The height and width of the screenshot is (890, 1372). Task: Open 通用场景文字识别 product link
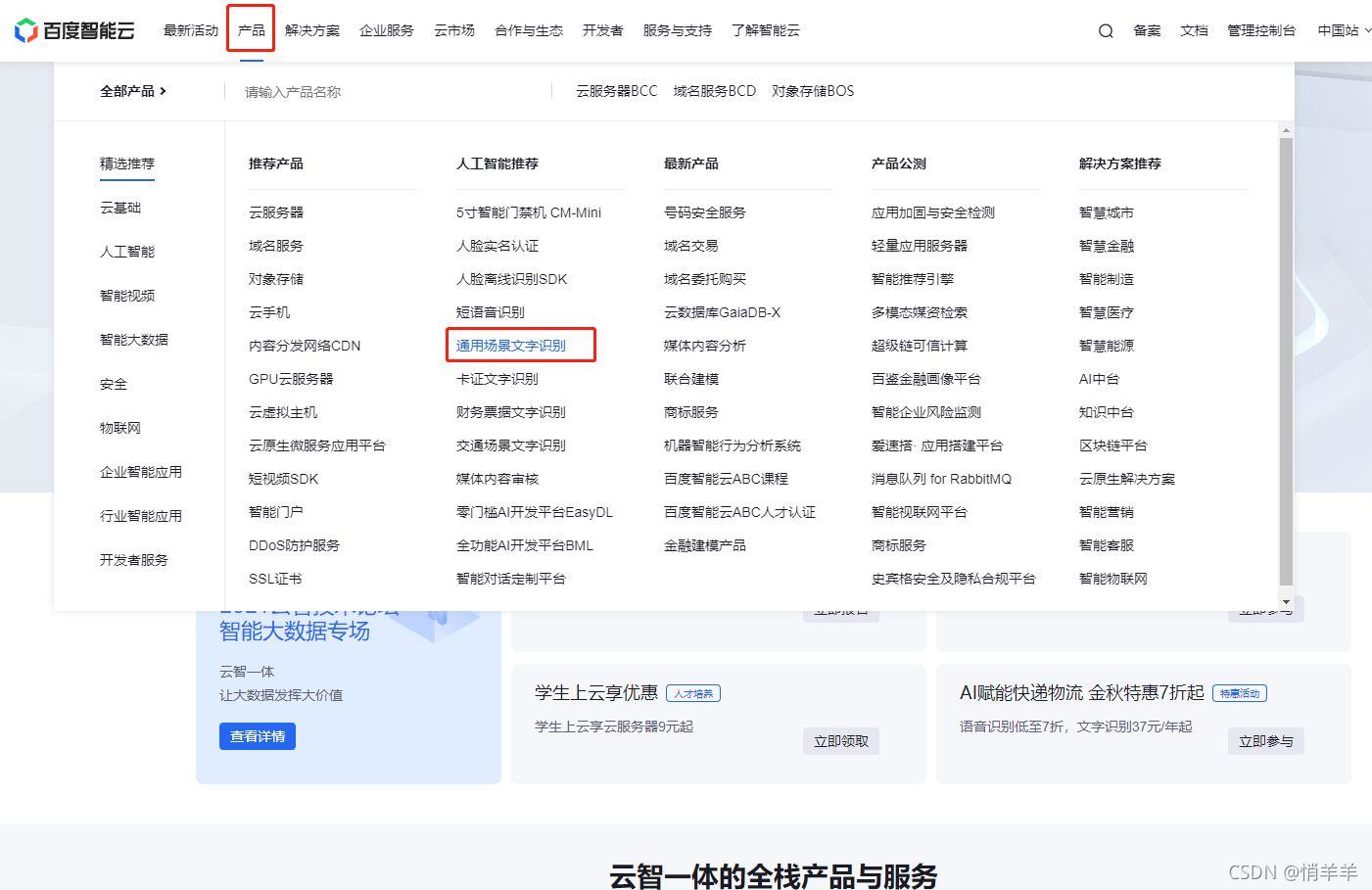pos(511,346)
